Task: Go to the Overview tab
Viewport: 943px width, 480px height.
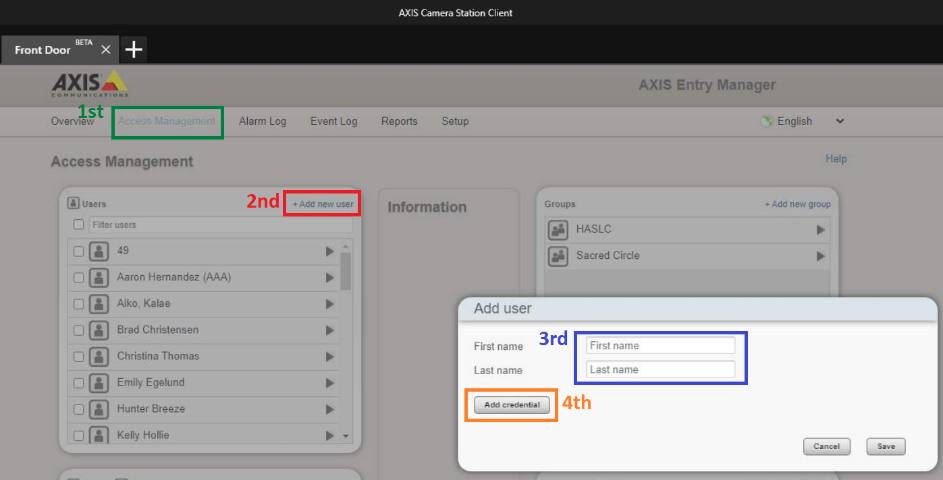Action: tap(72, 122)
